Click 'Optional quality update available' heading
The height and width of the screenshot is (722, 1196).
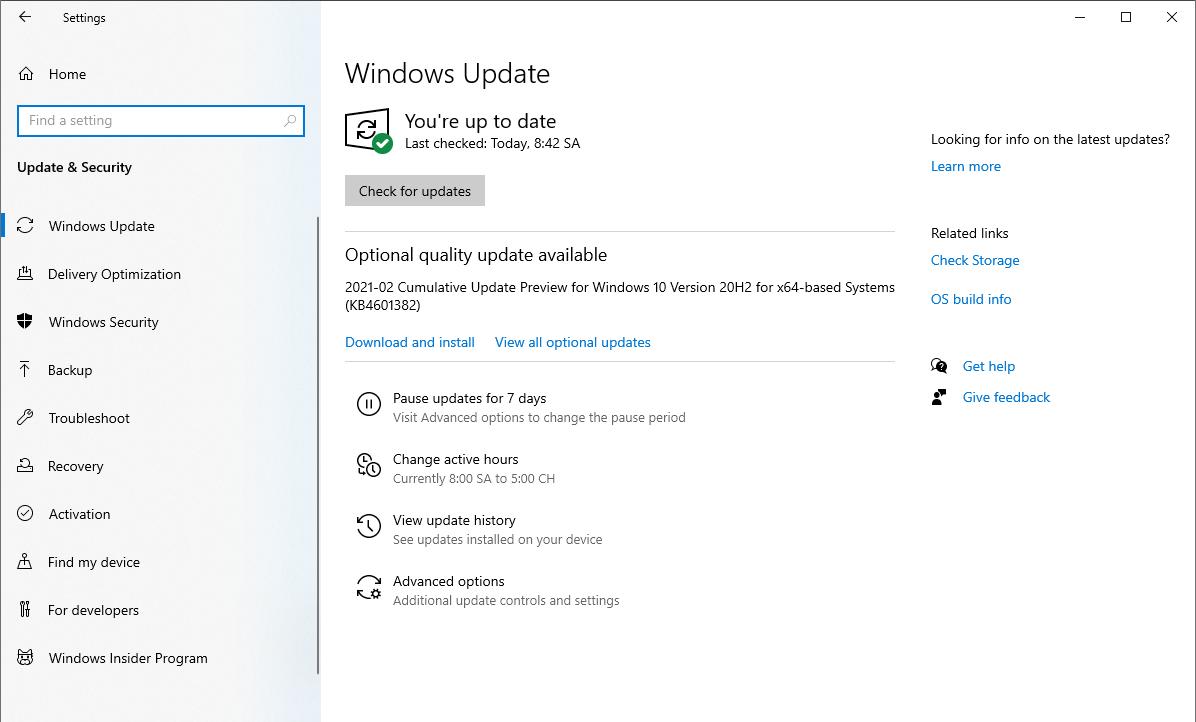476,255
